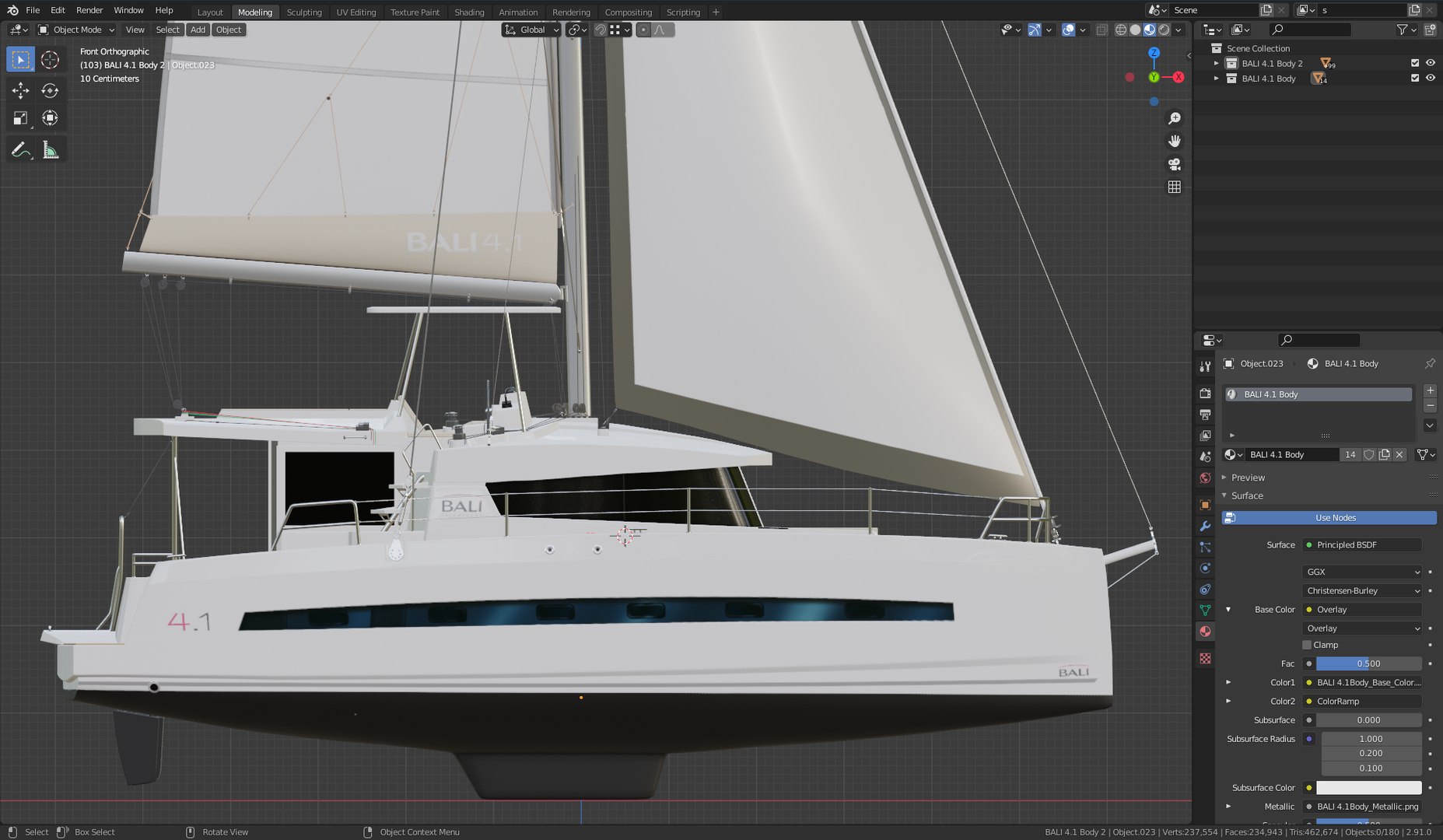Open the View Layer properties tab
The width and height of the screenshot is (1443, 840).
(1205, 436)
